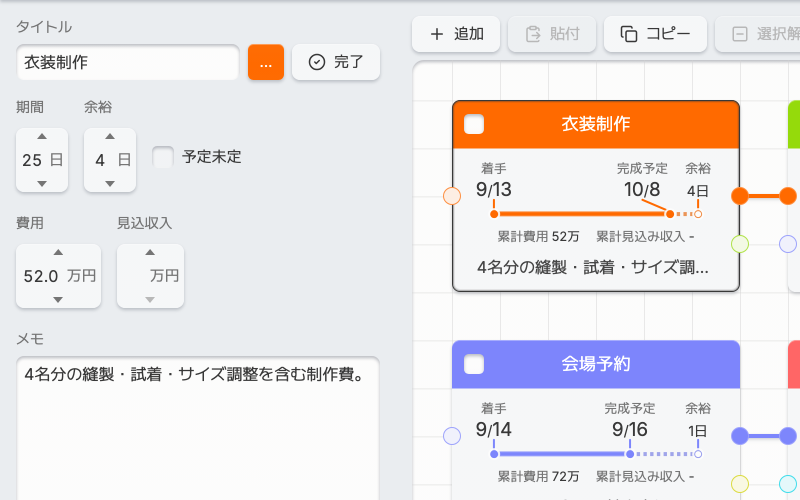
Task: Mark task complete with 完了 button
Action: [336, 62]
